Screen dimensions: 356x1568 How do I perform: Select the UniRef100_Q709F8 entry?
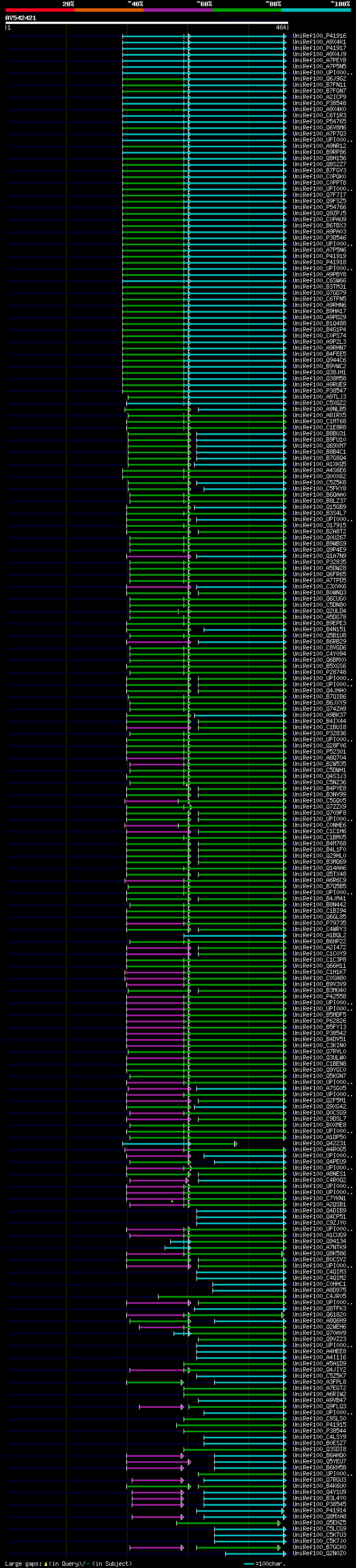319,813
